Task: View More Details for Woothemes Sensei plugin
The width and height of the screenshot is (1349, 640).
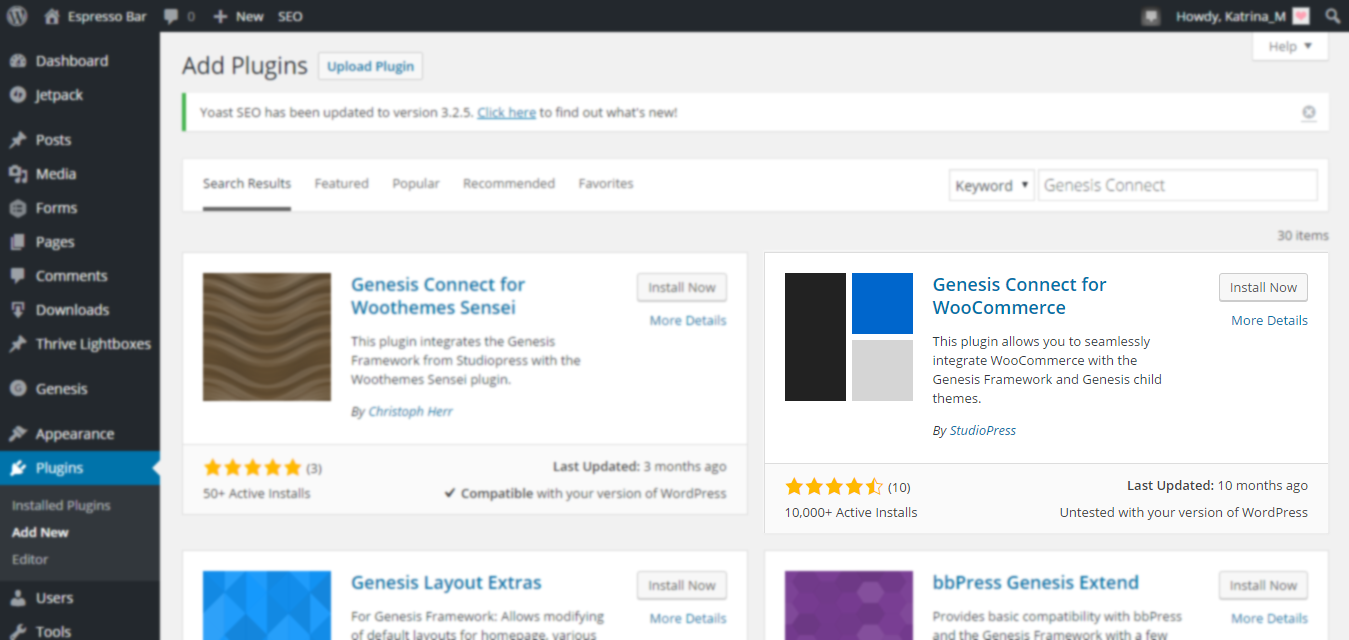Action: (688, 321)
